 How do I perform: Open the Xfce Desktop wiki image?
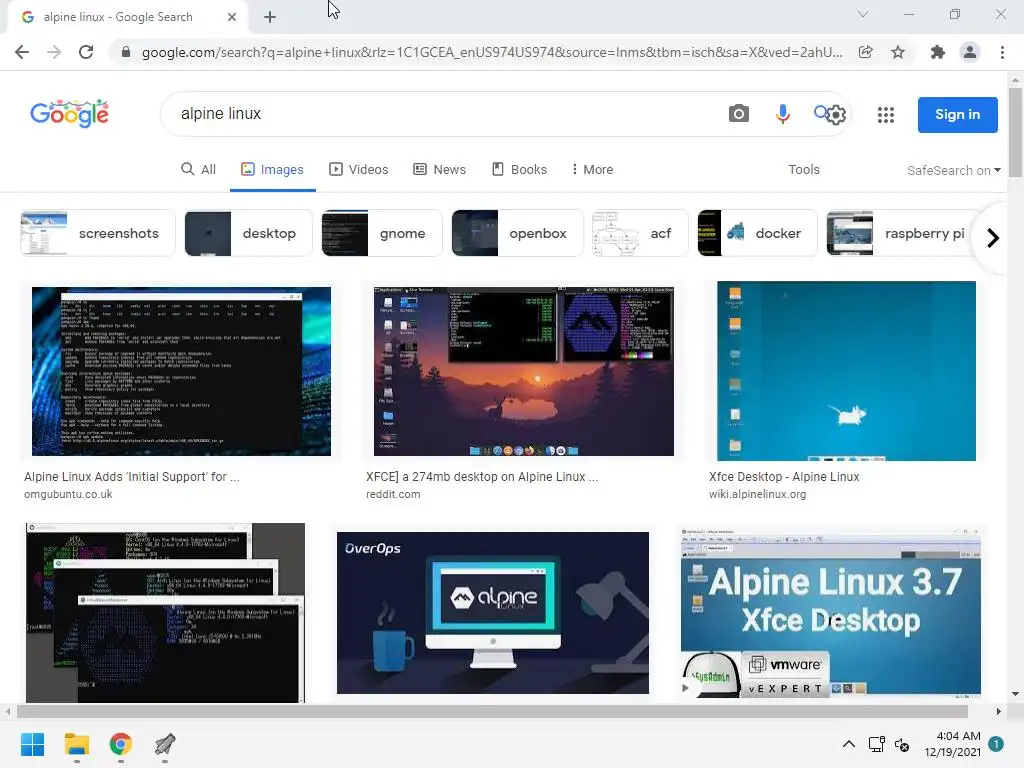846,371
